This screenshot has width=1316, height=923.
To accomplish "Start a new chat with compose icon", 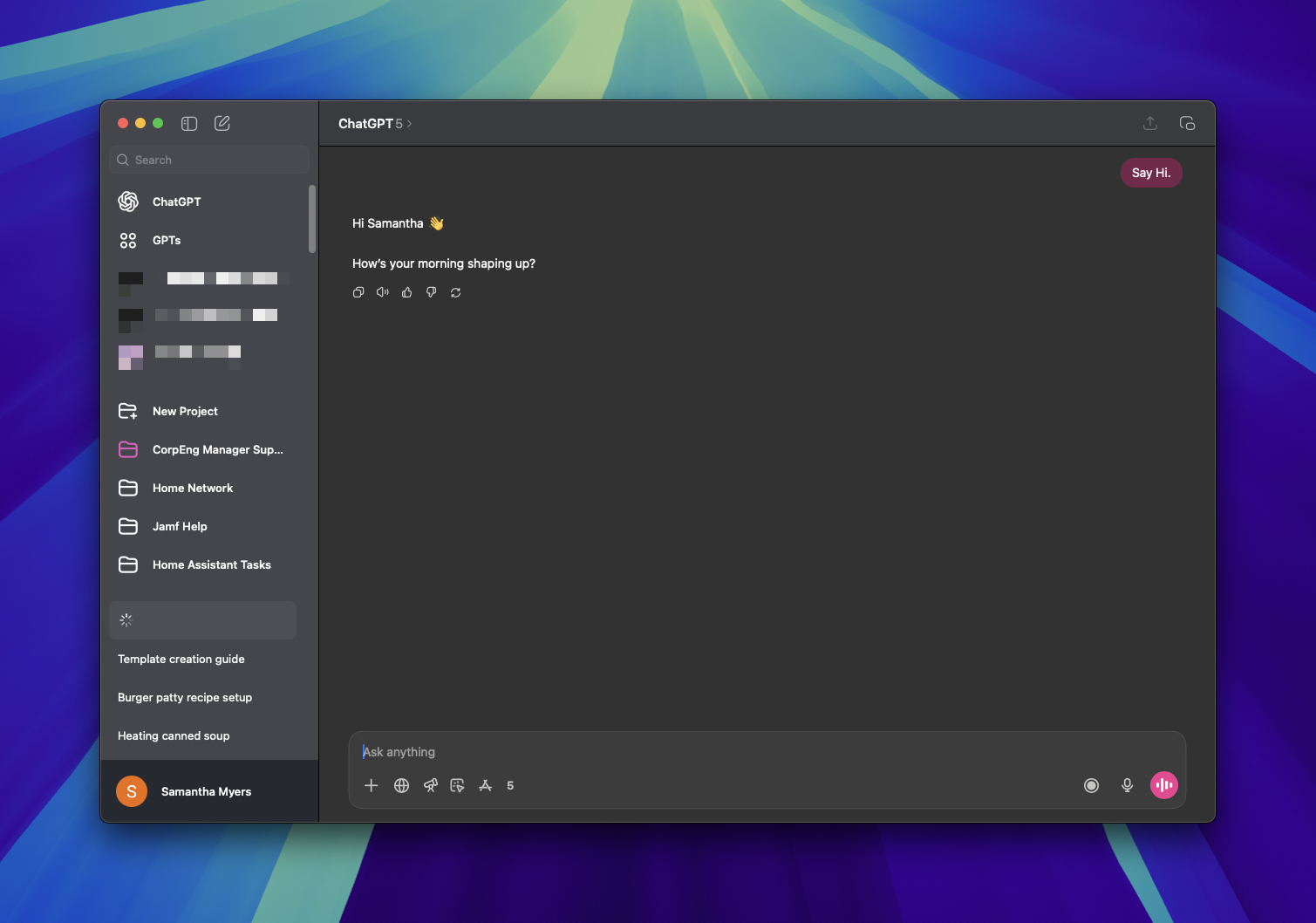I will click(x=222, y=124).
